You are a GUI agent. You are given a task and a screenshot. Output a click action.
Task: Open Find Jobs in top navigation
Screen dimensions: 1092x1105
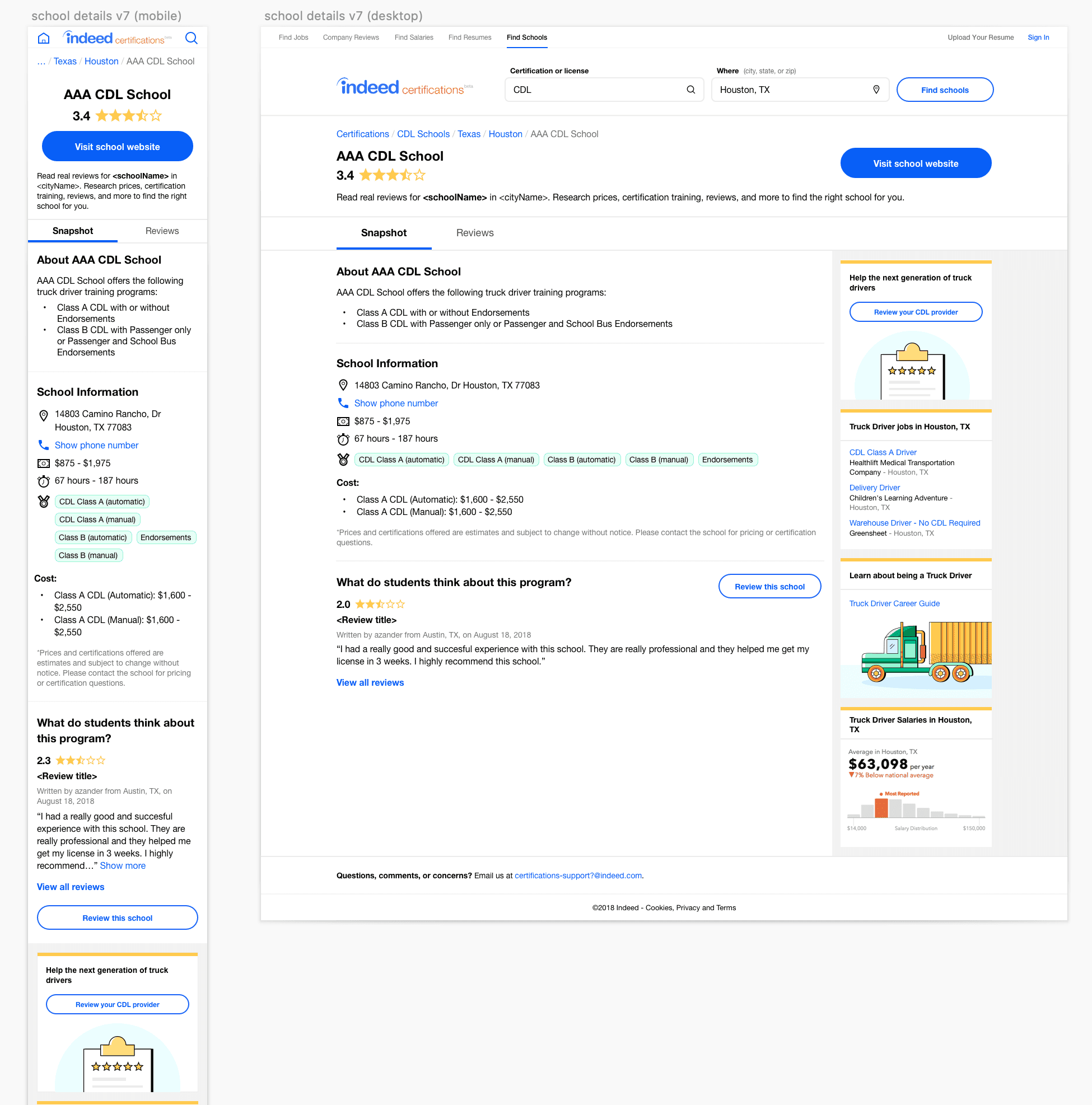293,38
